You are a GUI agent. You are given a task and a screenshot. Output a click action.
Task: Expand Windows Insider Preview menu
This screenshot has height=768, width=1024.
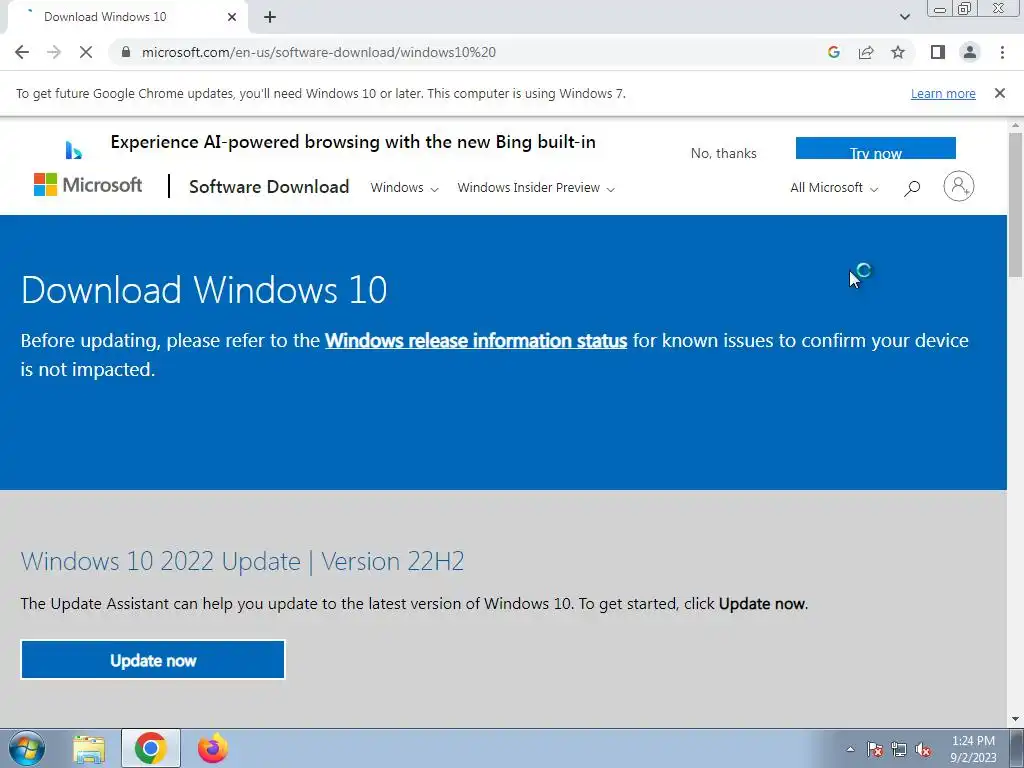[536, 187]
